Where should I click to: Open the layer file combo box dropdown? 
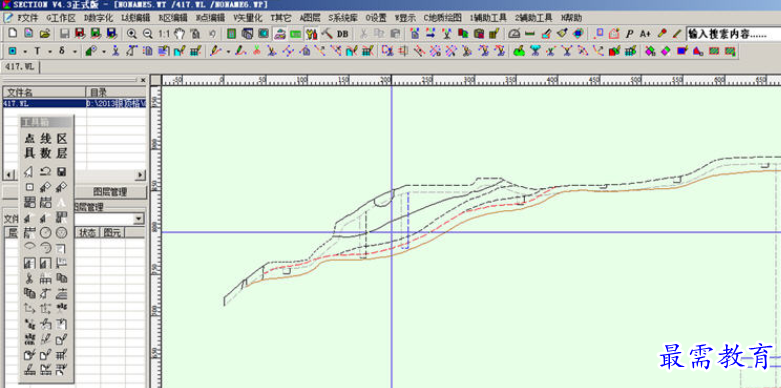point(139,219)
